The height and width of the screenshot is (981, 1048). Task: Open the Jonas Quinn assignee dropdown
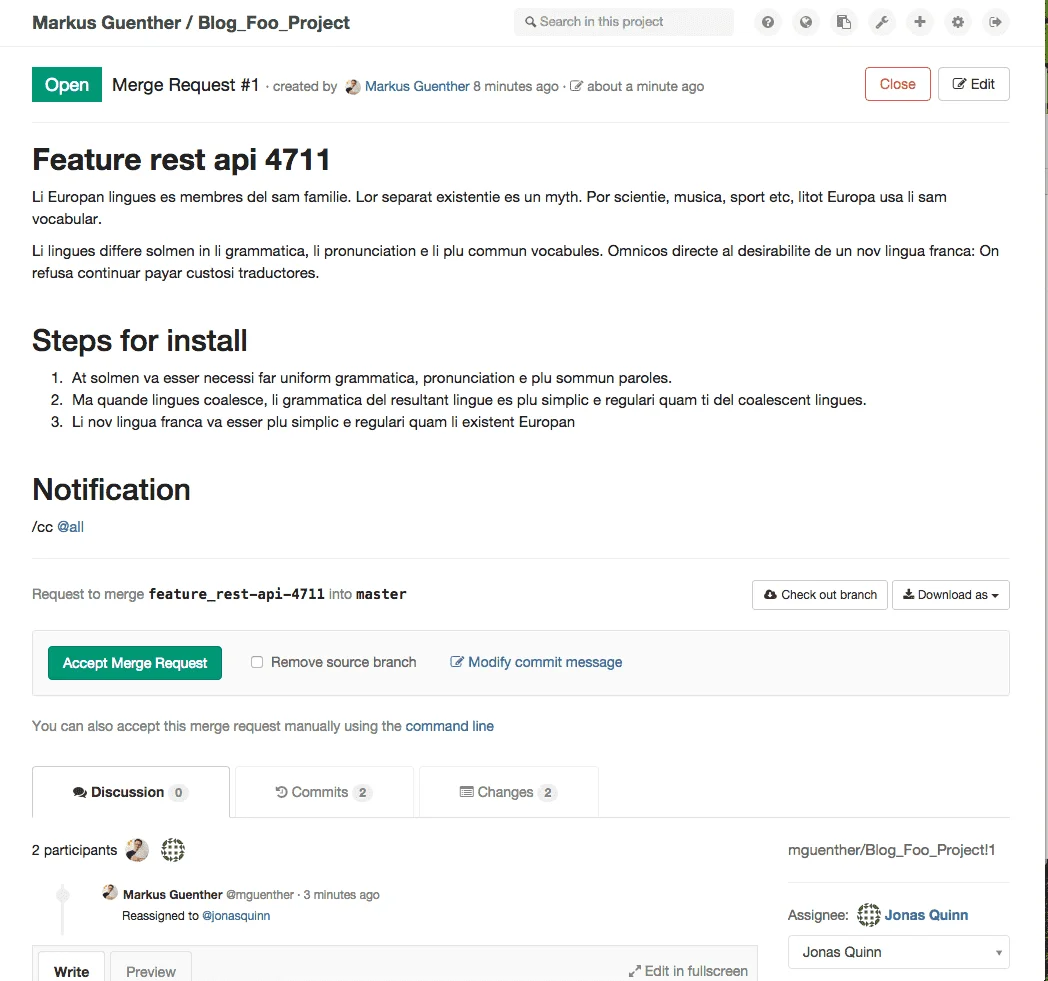pos(898,952)
